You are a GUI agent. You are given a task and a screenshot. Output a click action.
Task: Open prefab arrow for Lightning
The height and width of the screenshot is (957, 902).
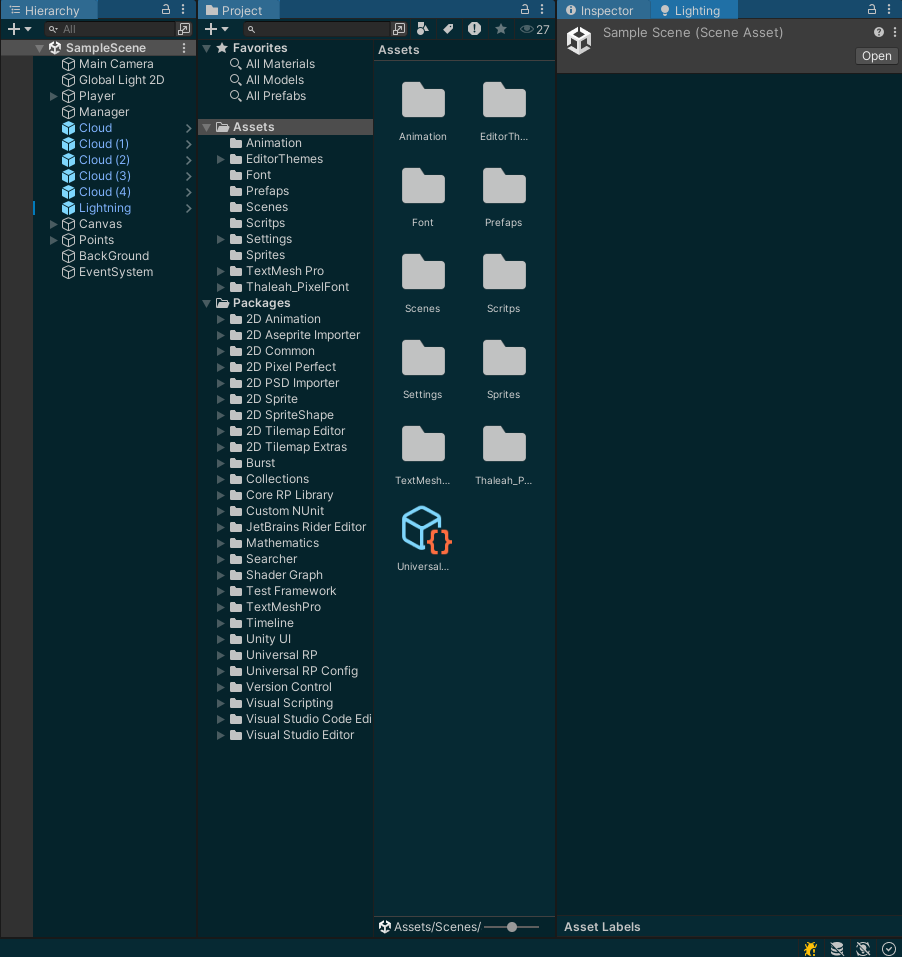click(x=189, y=208)
